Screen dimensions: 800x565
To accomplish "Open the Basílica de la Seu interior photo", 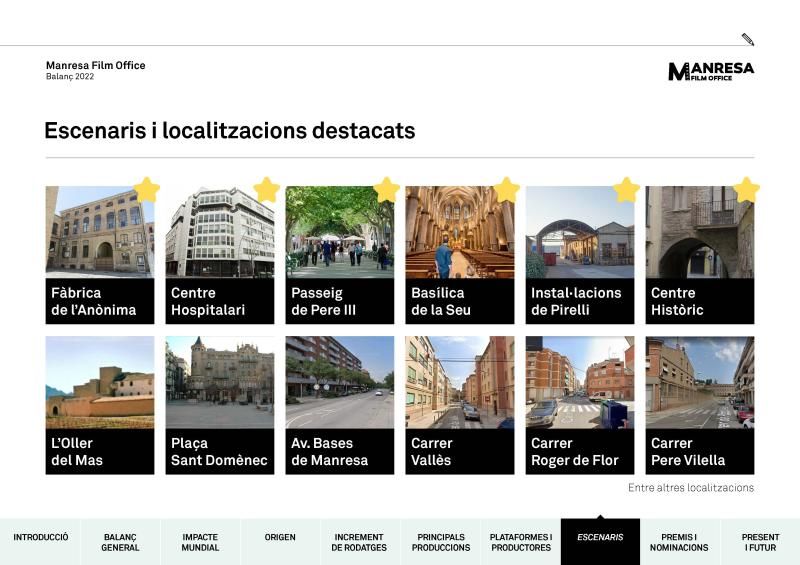I will click(x=460, y=232).
